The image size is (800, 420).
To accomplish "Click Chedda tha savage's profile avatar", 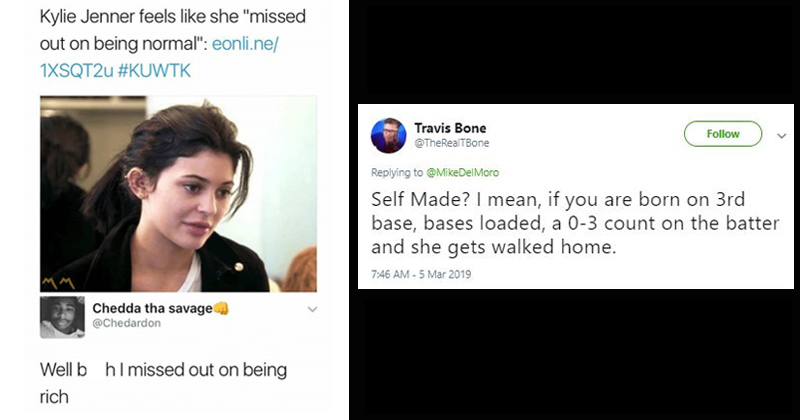I will [x=62, y=316].
